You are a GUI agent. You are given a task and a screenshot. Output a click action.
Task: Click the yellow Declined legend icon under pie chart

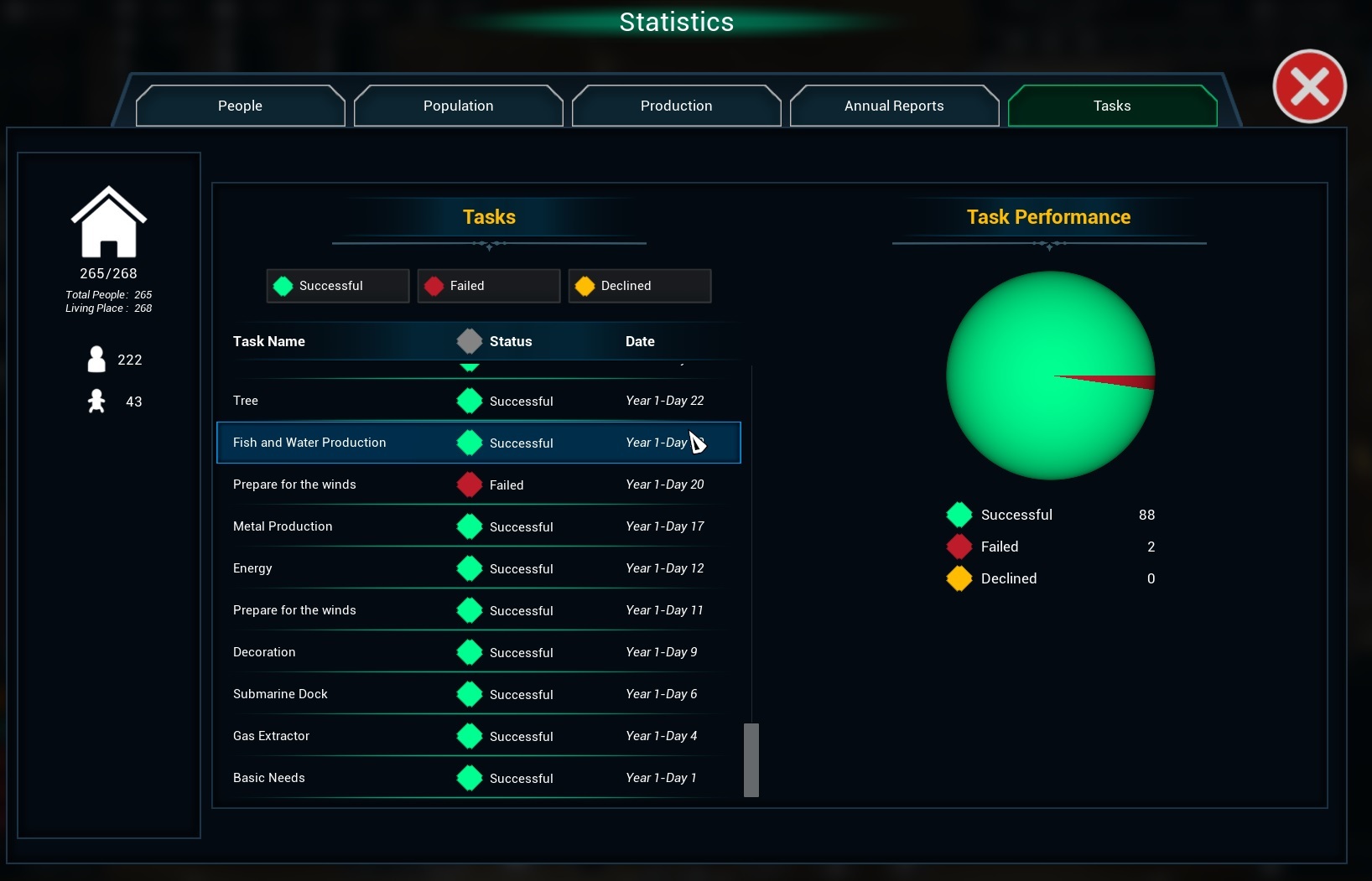coord(959,578)
